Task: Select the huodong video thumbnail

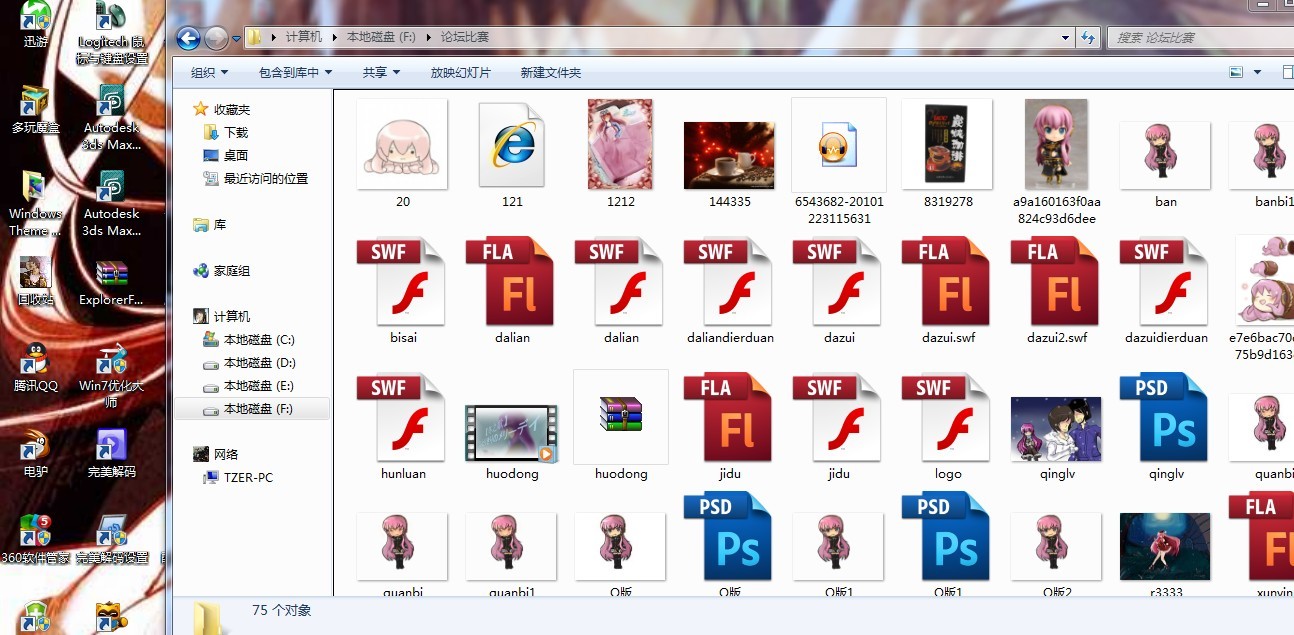Action: tap(512, 434)
